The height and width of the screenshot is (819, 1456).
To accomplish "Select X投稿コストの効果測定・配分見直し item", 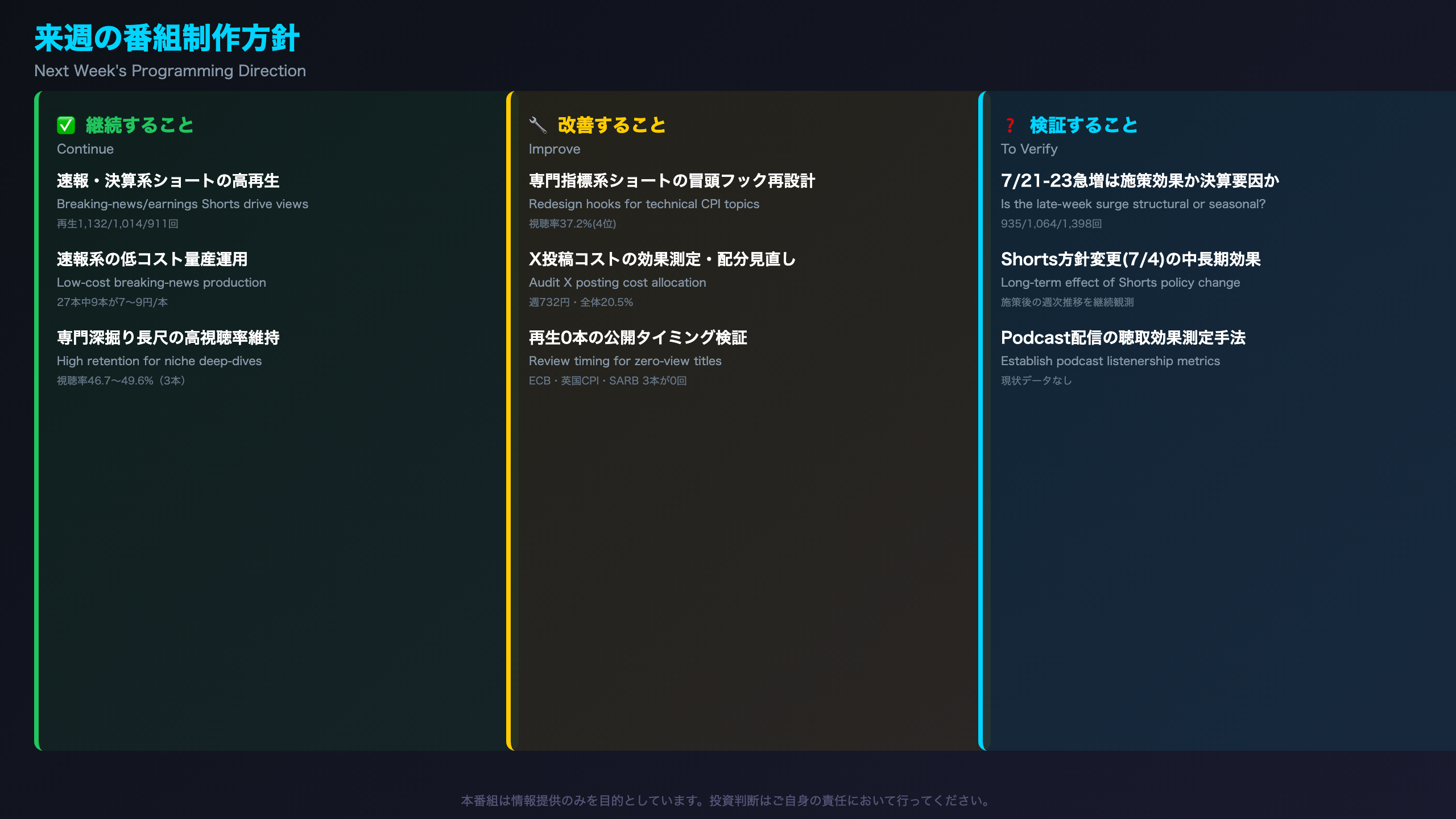I will (663, 259).
